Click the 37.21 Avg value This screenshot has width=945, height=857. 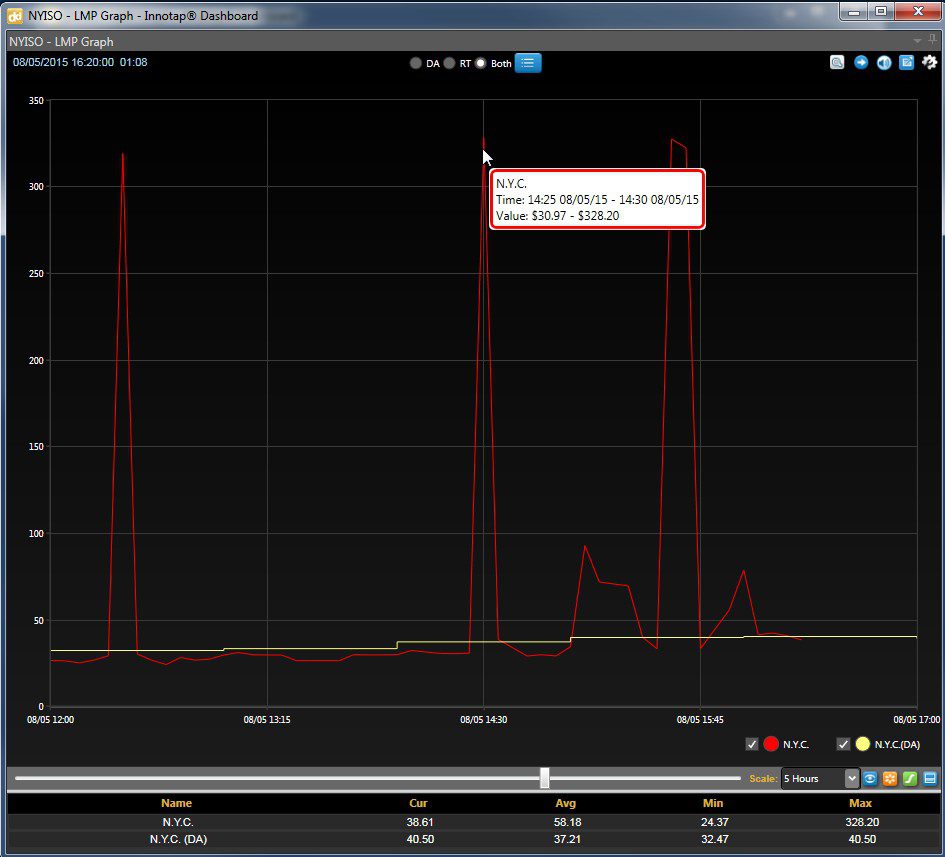click(567, 839)
